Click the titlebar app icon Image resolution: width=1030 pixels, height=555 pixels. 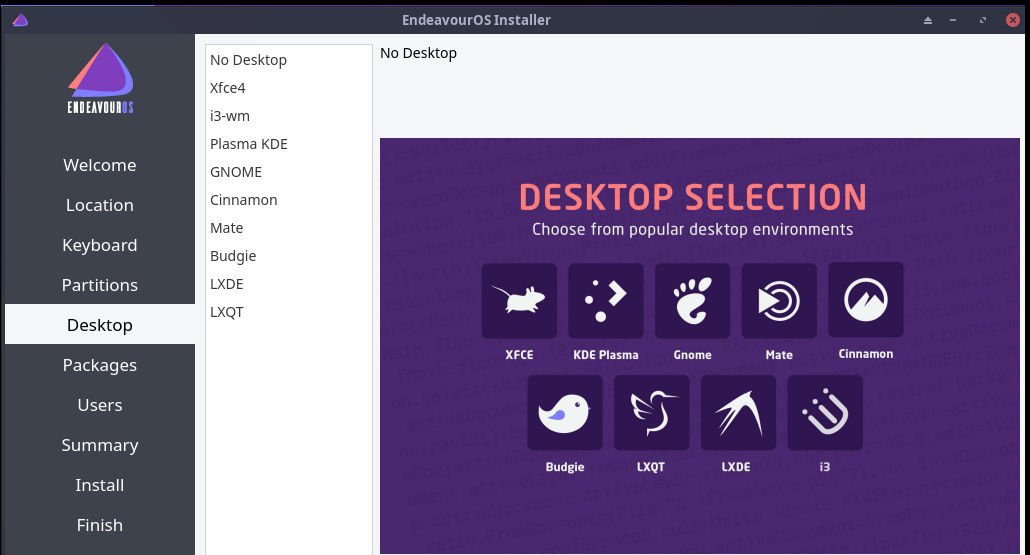click(x=20, y=20)
